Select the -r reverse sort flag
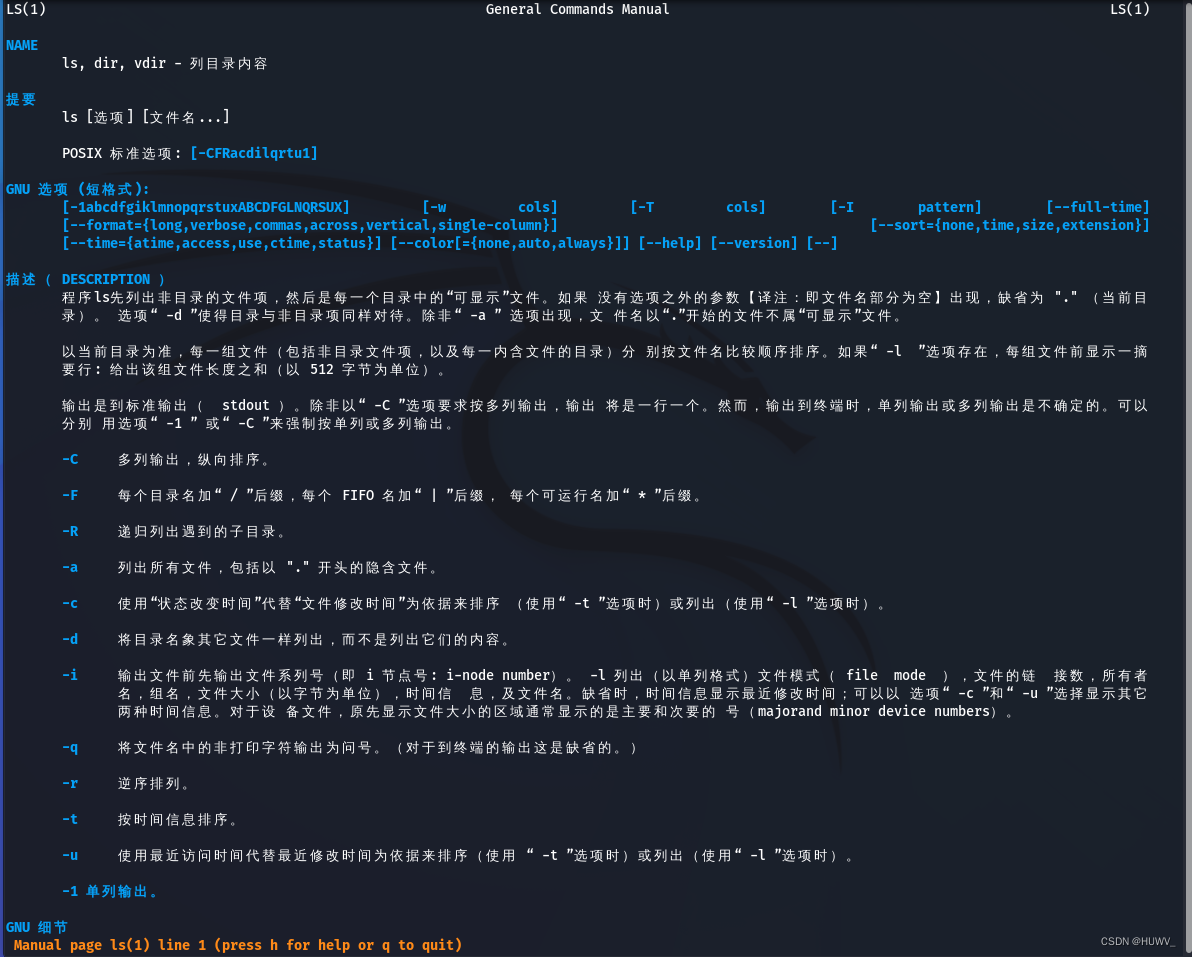Viewport: 1192px width, 957px height. [70, 783]
